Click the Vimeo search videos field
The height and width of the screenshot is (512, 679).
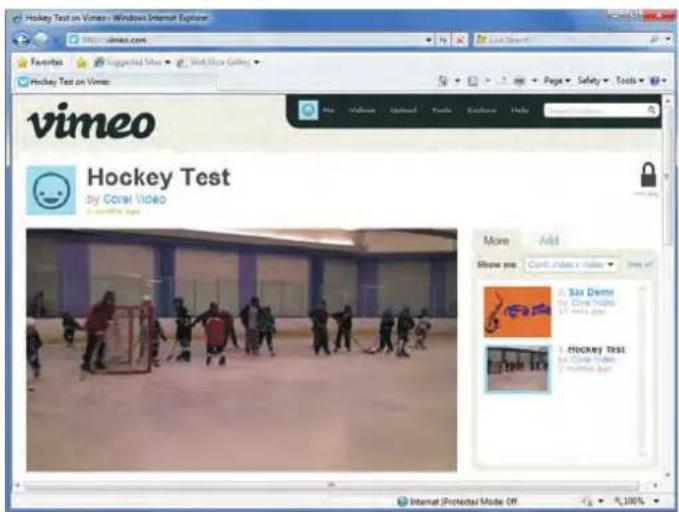(595, 111)
